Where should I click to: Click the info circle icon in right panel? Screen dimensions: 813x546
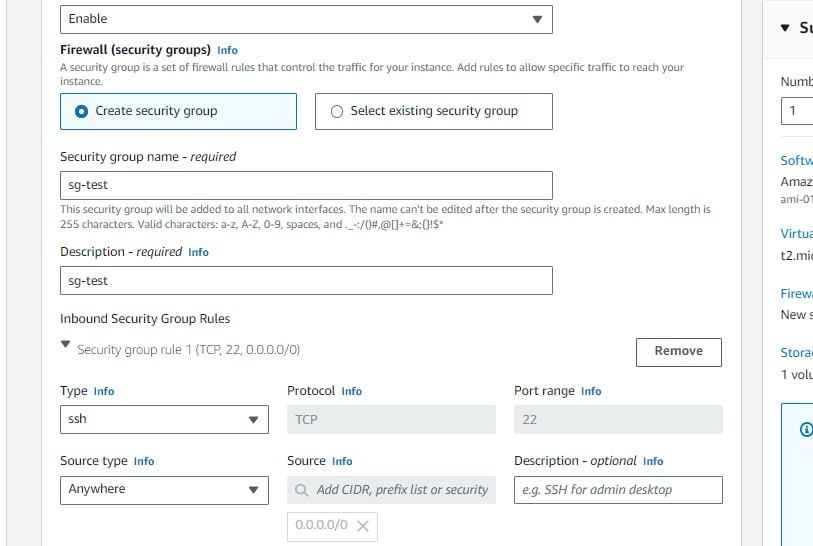(x=806, y=429)
